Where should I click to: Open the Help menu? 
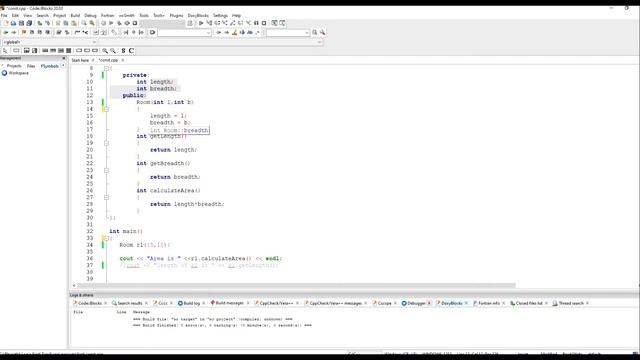click(236, 16)
